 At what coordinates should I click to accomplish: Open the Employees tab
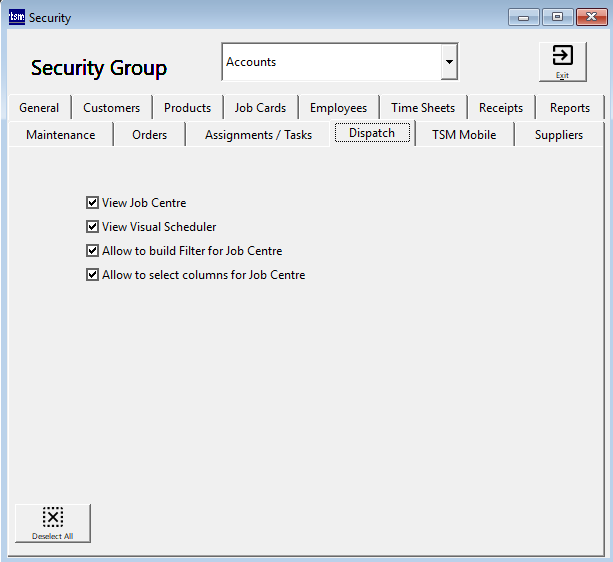[x=338, y=108]
